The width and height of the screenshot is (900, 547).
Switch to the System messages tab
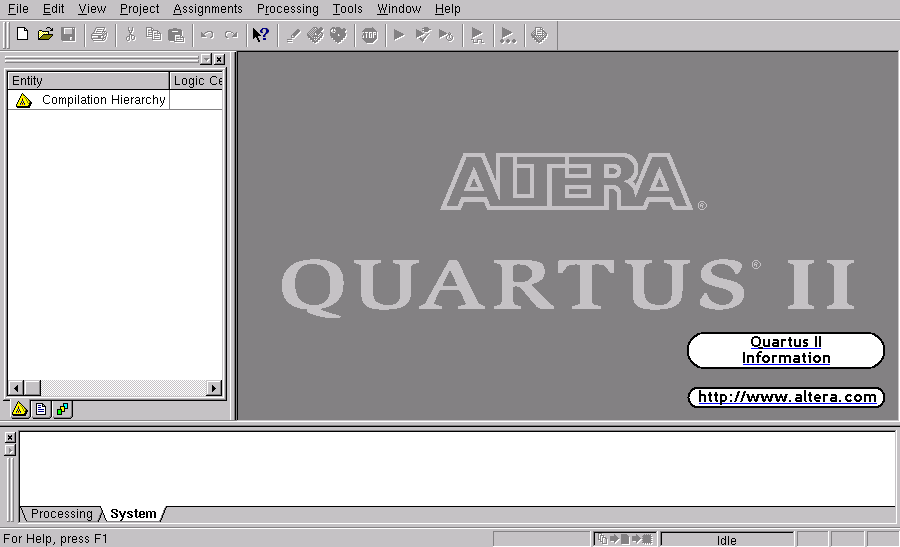pyautogui.click(x=133, y=514)
